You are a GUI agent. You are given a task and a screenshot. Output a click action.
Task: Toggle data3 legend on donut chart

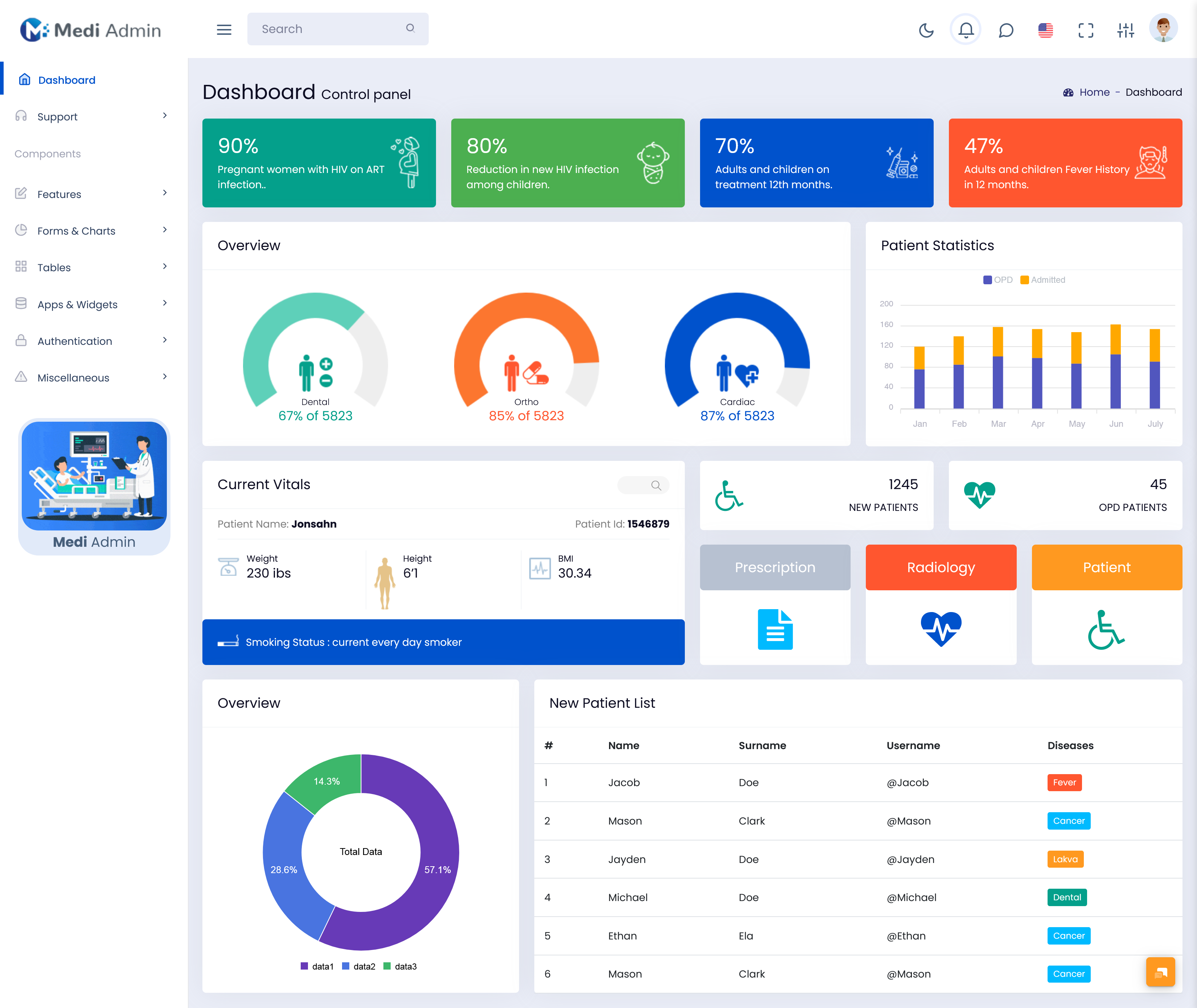[x=400, y=966]
